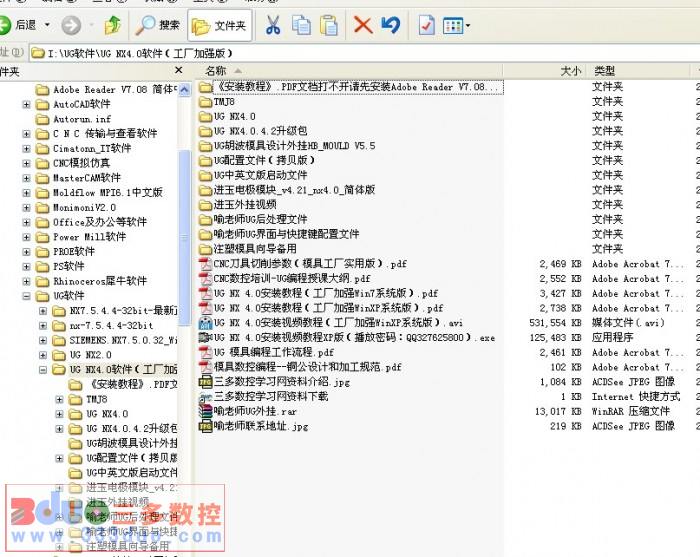
Task: Collapse UG NX4.0软件 tree node
Action: [x=43, y=370]
